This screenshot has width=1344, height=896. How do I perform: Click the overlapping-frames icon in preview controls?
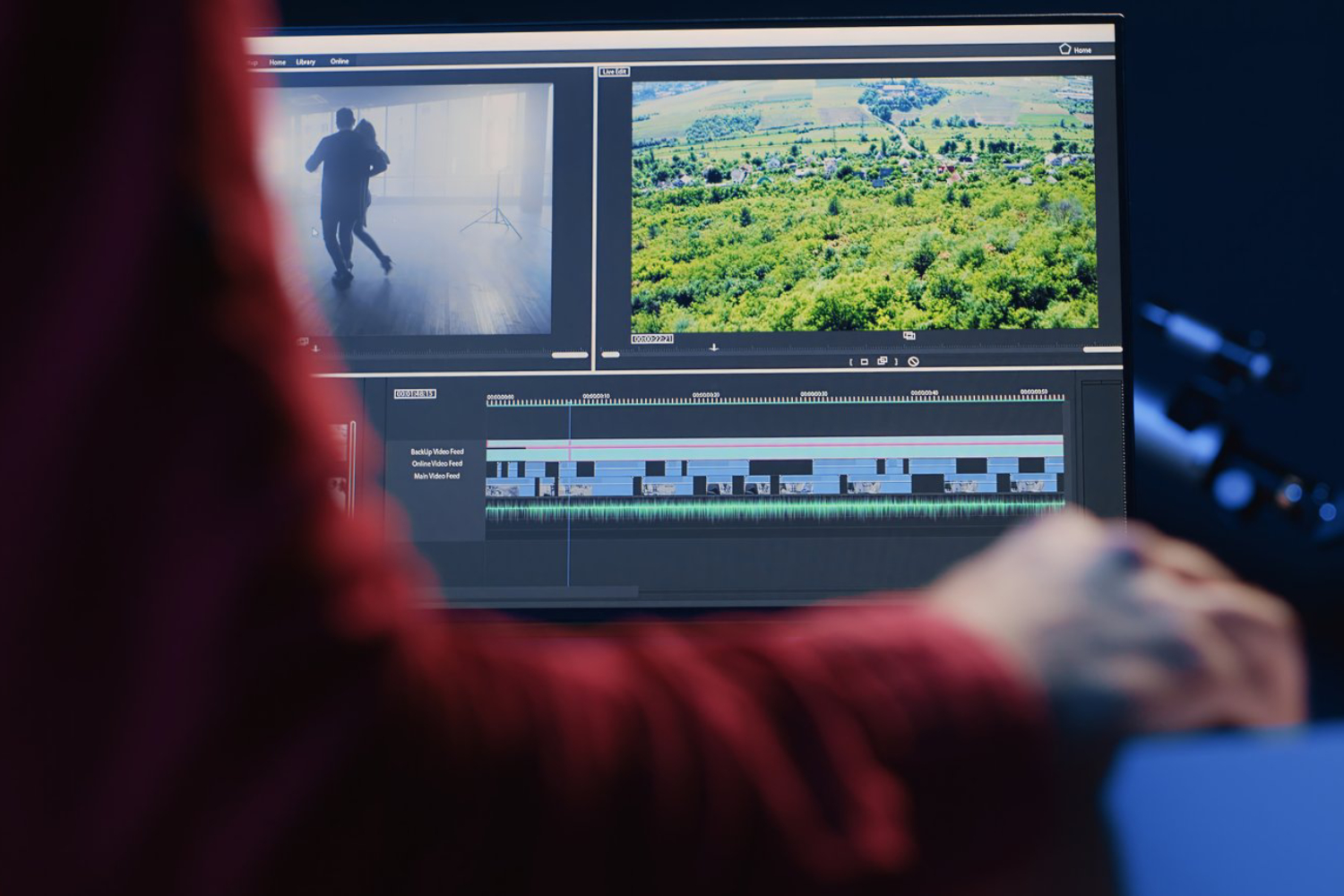[882, 361]
